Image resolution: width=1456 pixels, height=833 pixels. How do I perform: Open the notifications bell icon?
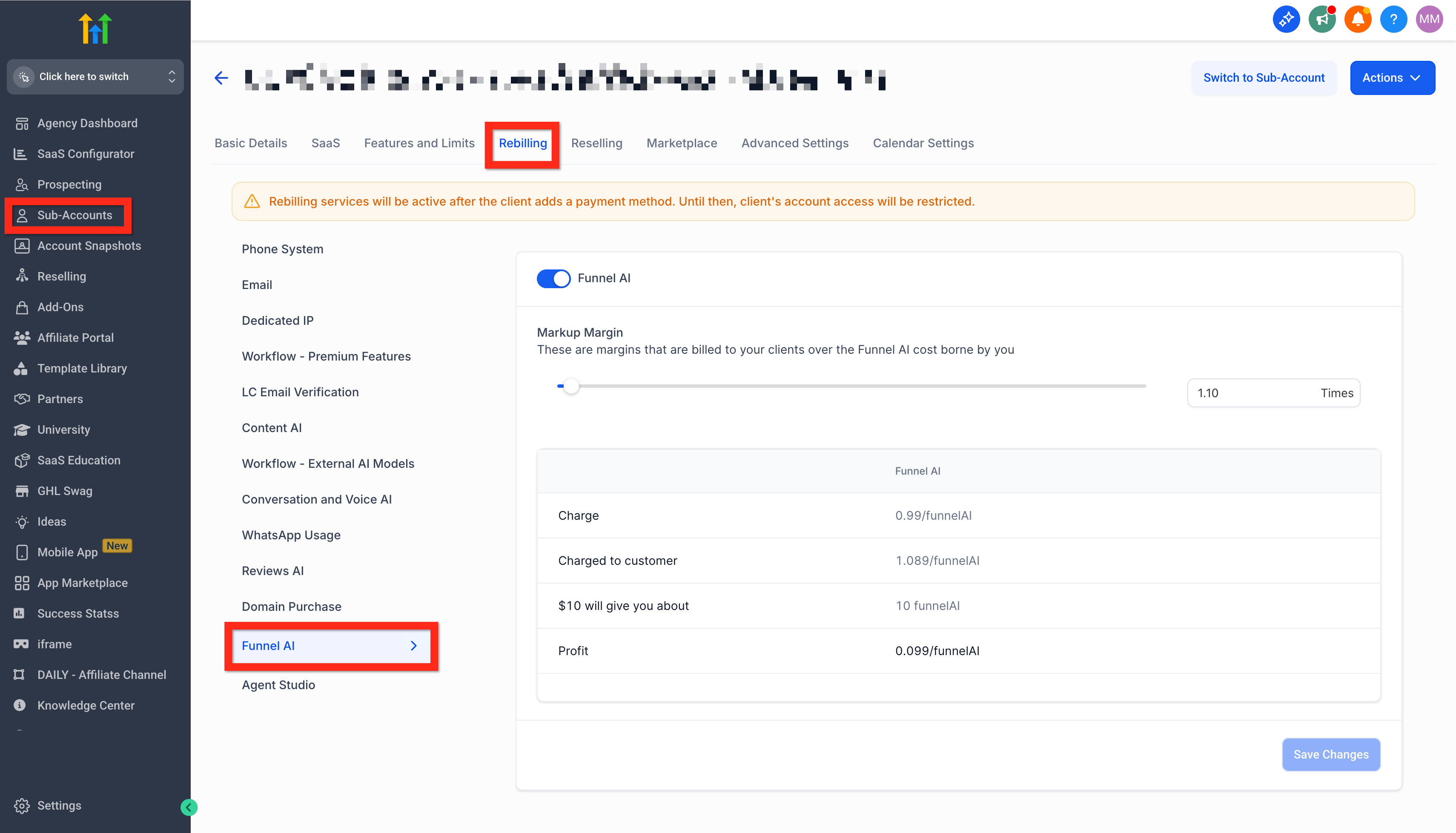(x=1357, y=20)
